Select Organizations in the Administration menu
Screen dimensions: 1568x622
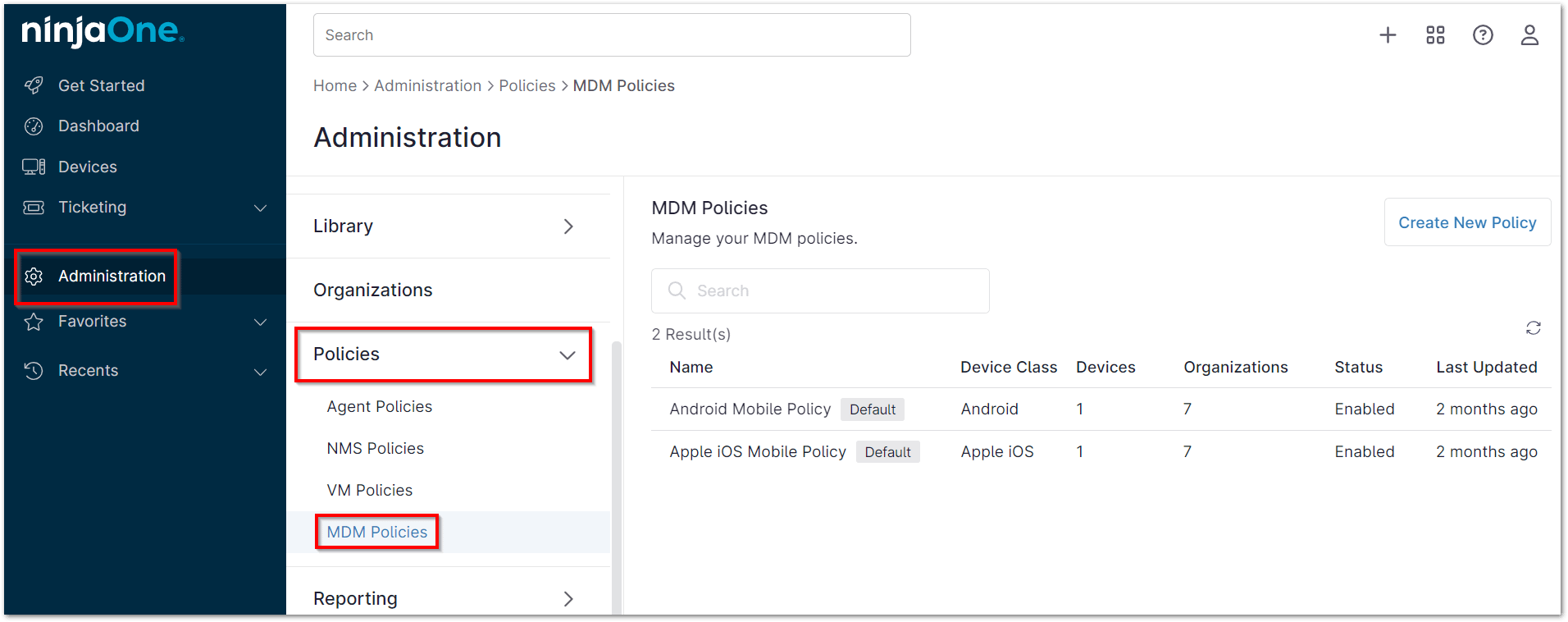click(372, 290)
